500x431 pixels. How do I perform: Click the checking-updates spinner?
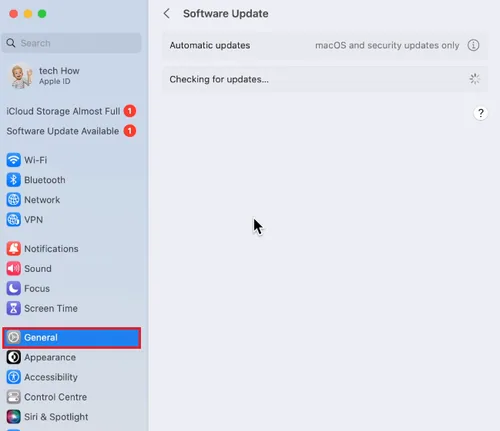474,79
